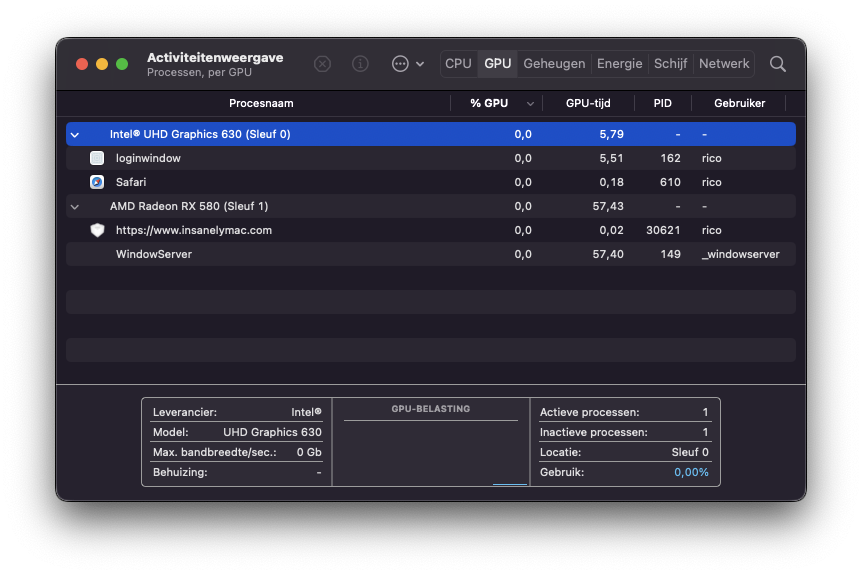Viewport: 862px width, 575px height.
Task: Click the Model value UHD Graphics 630
Action: [272, 432]
